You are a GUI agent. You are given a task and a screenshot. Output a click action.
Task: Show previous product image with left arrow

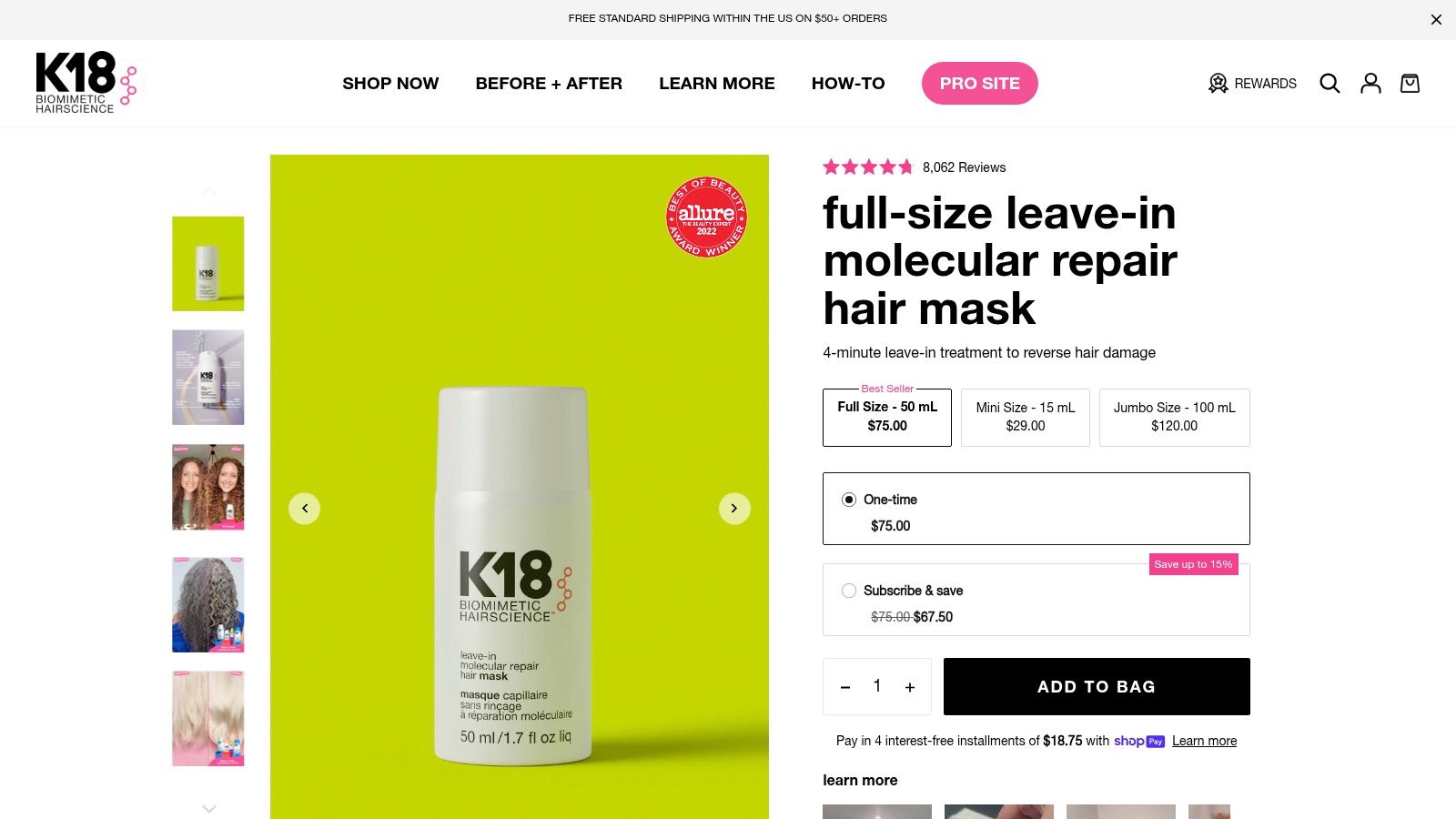pos(305,509)
